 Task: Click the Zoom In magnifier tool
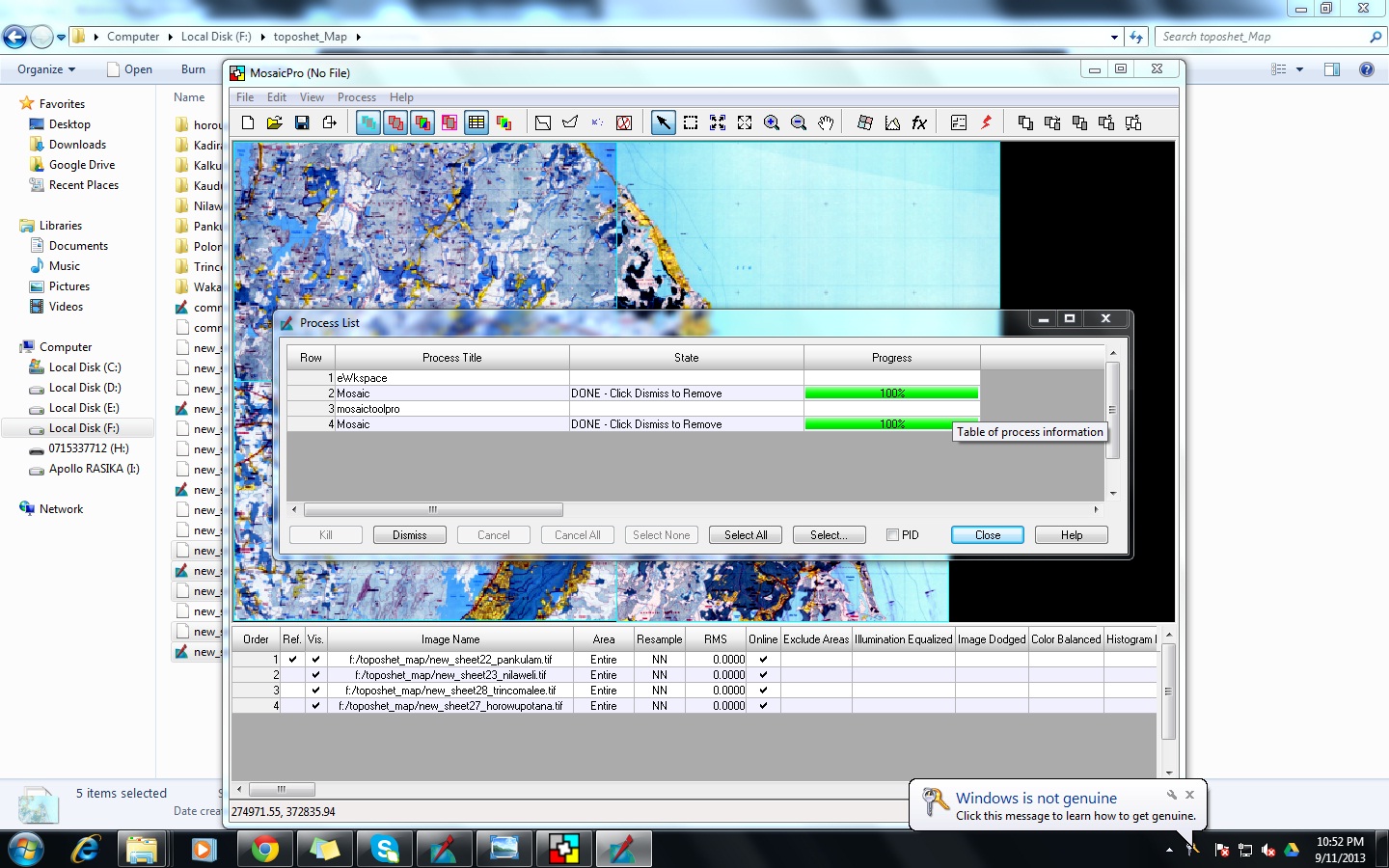coord(771,122)
